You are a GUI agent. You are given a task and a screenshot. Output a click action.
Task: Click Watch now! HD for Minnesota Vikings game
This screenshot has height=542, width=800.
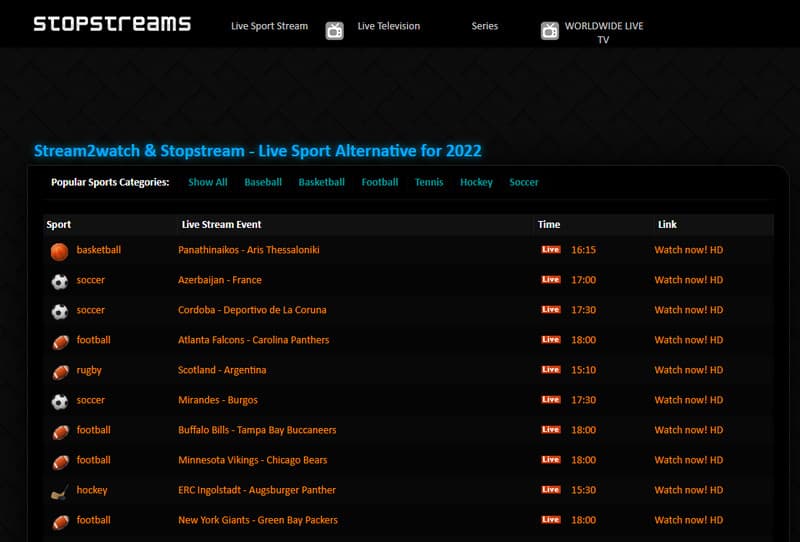(x=688, y=460)
